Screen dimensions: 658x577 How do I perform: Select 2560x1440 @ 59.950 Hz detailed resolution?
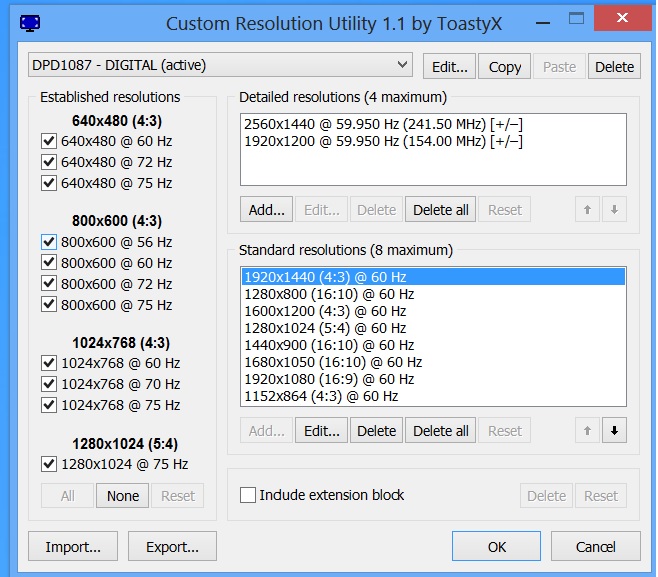pos(383,124)
